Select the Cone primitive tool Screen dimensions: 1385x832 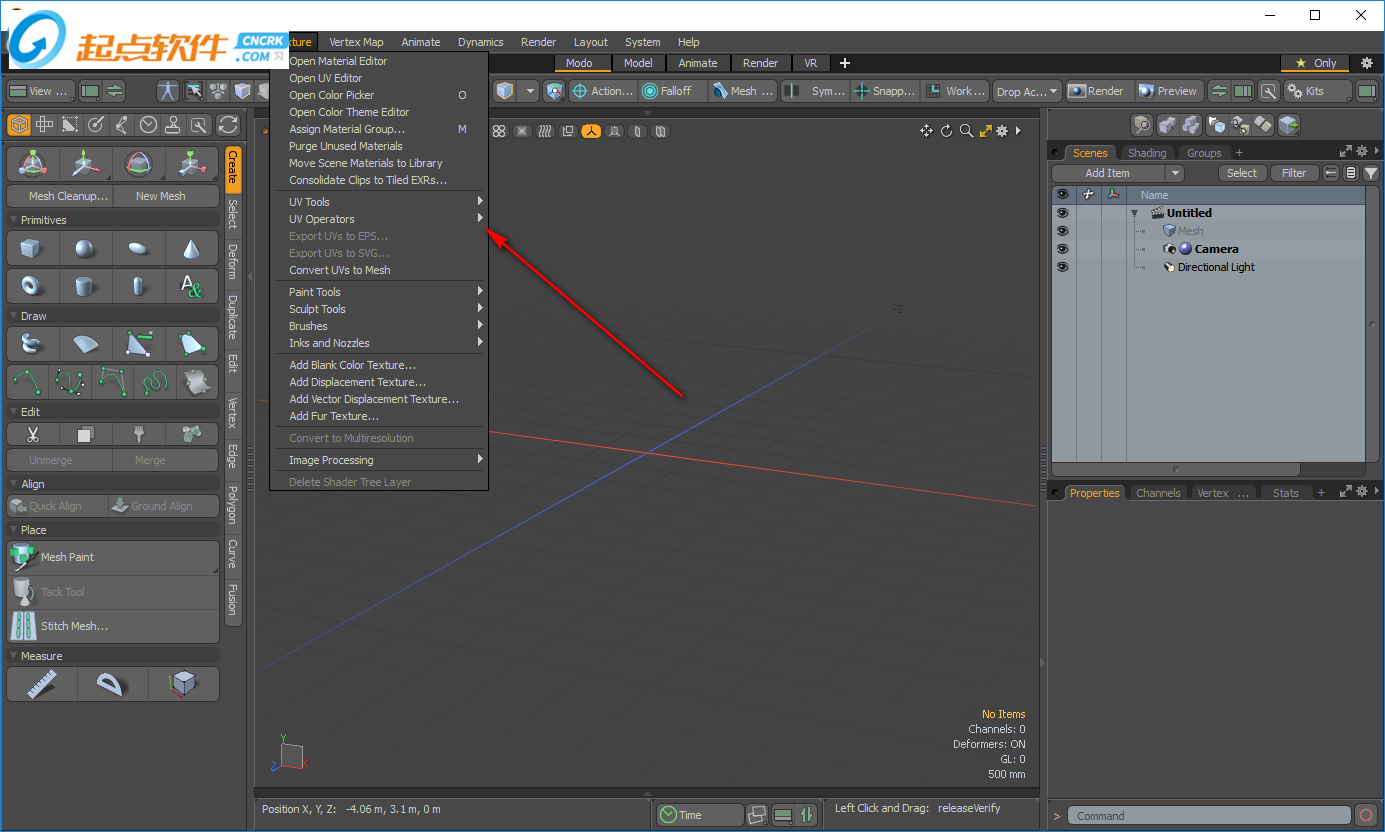pyautogui.click(x=192, y=249)
